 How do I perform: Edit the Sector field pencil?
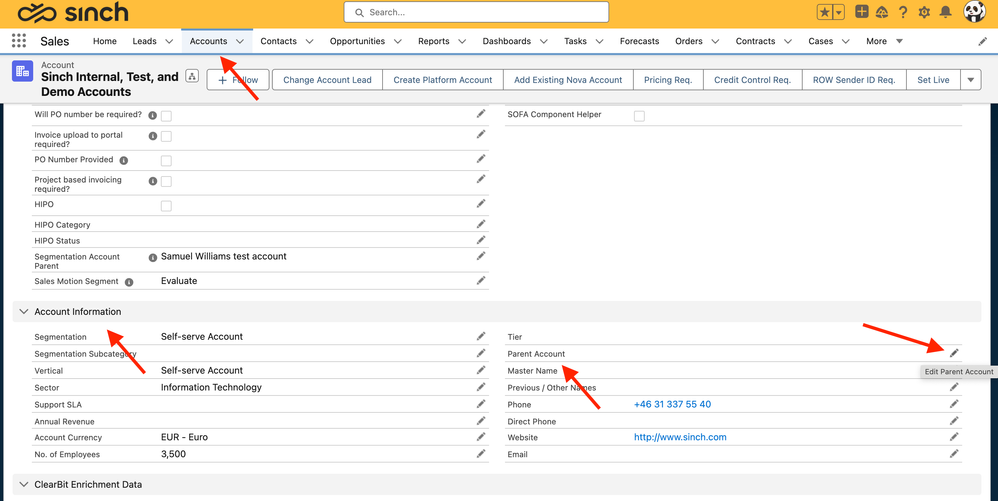pos(481,386)
